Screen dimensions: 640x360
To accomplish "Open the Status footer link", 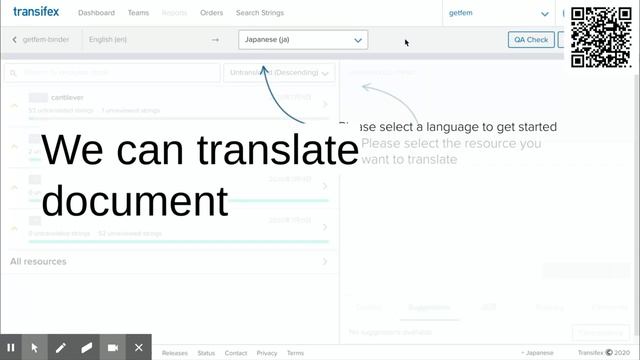I will tap(206, 353).
